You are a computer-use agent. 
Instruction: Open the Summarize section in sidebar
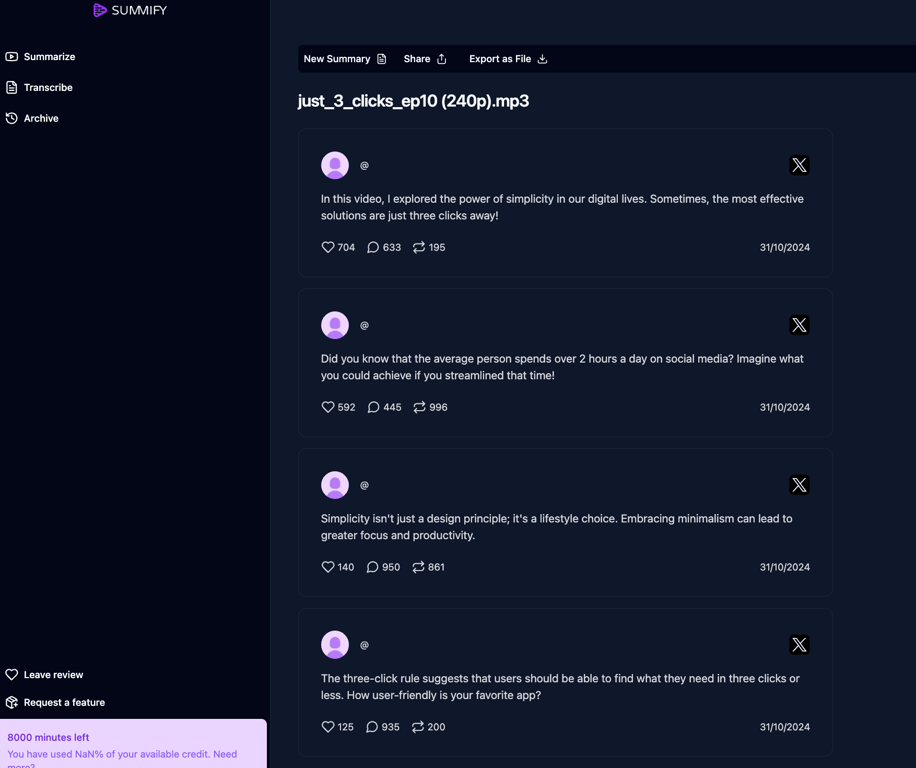coord(40,57)
